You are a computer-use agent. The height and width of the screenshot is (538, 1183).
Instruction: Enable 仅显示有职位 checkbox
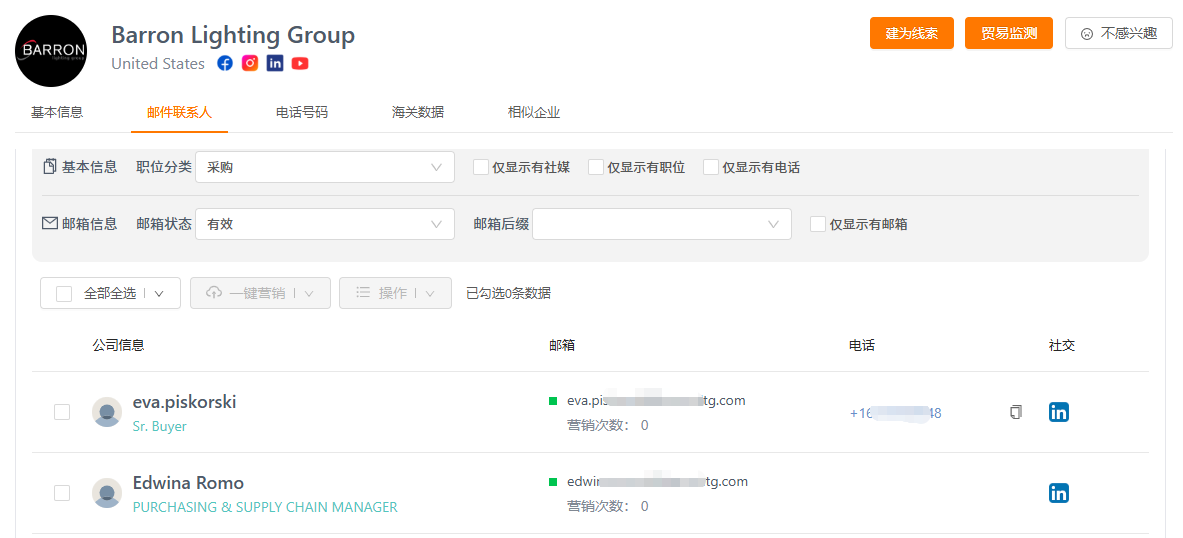(596, 167)
